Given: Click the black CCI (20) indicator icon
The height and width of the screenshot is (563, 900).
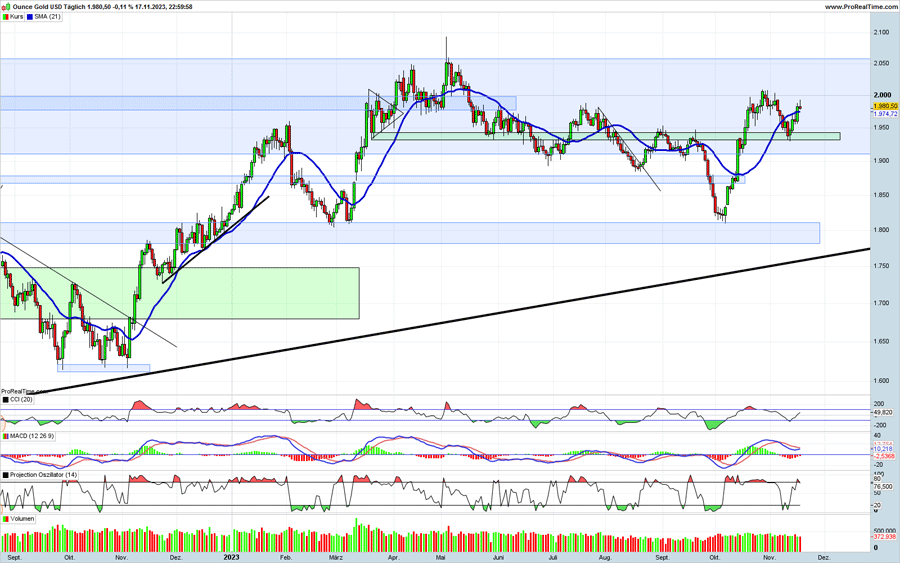Looking at the screenshot, I should (5, 400).
